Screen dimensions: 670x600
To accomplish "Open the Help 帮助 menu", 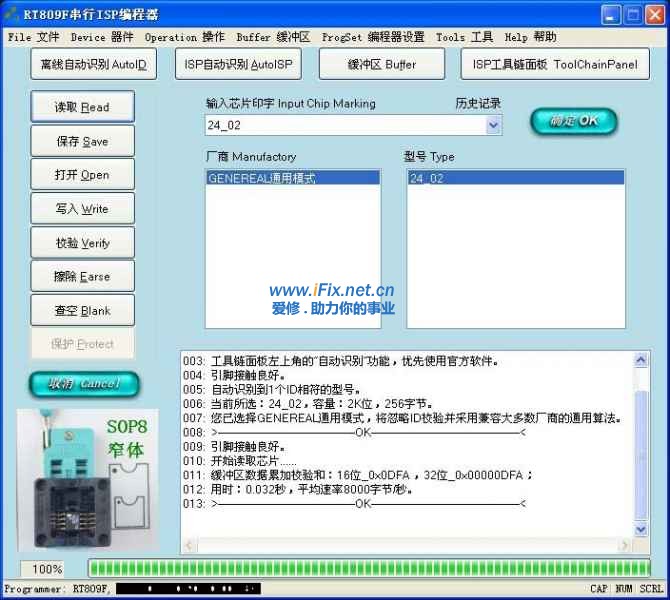I will pos(530,37).
